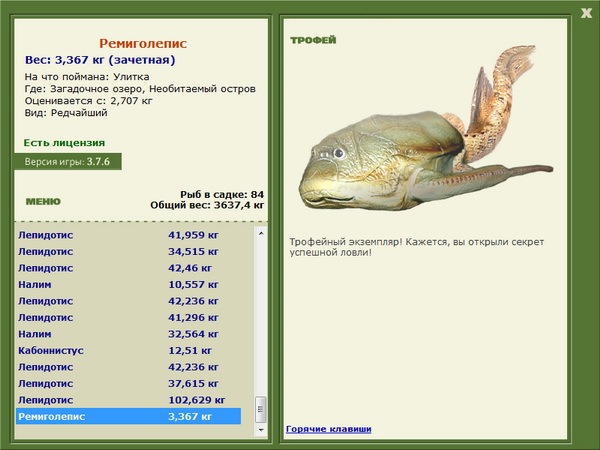Click the fish list scrollbar thumb
600x450 pixels.
261,409
